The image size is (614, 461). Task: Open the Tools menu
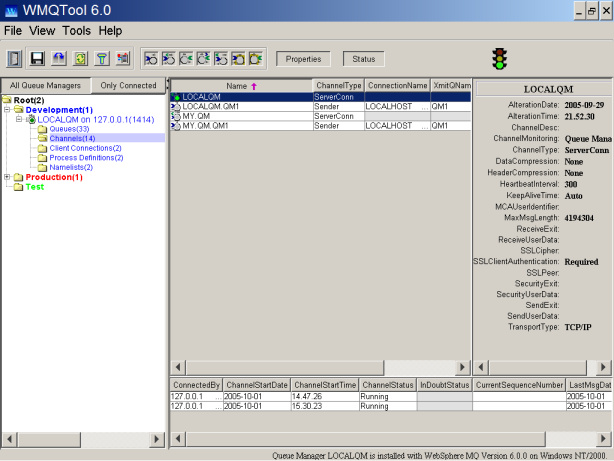(76, 31)
